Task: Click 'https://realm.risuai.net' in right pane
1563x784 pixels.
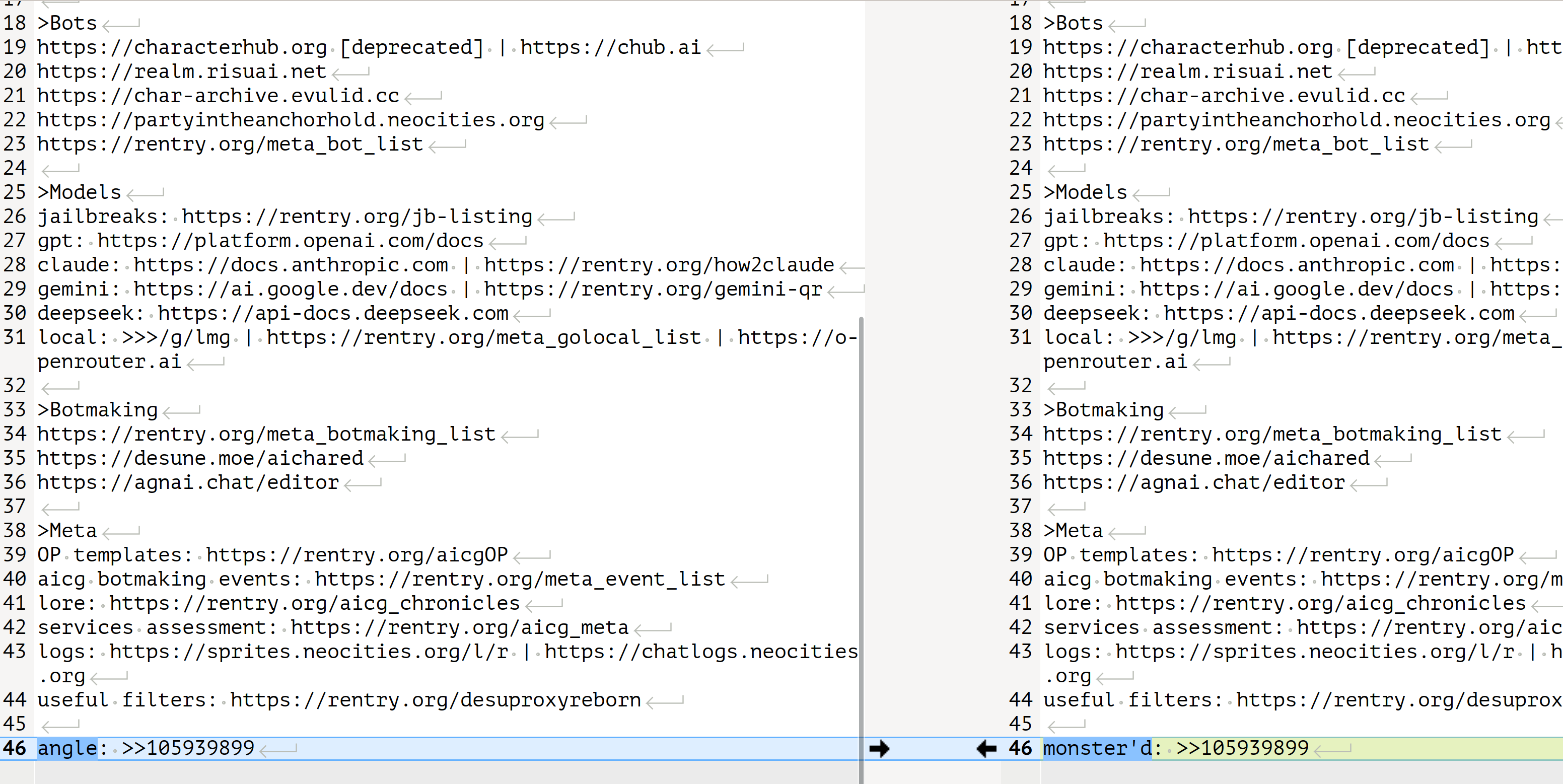Action: point(1187,72)
